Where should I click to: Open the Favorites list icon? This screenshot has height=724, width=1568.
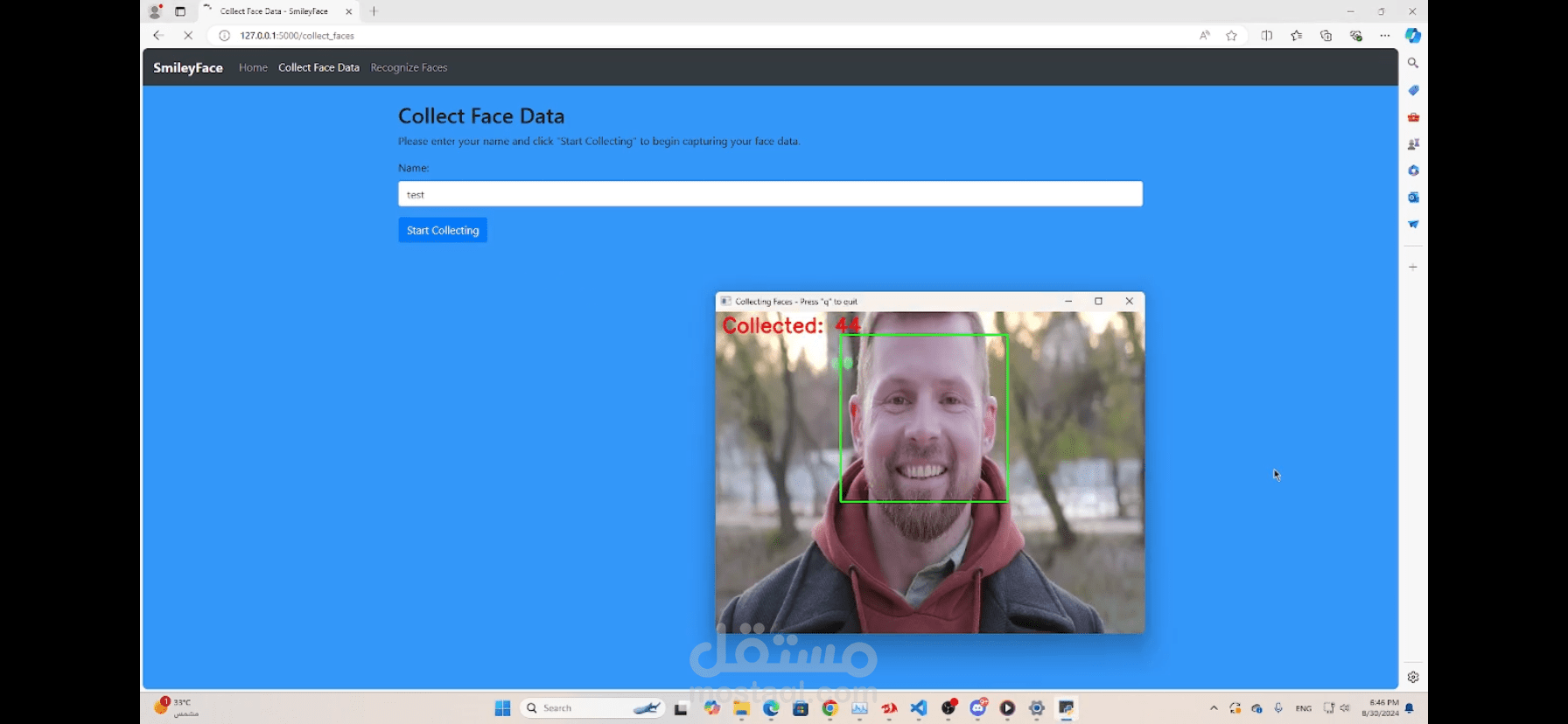point(1297,36)
